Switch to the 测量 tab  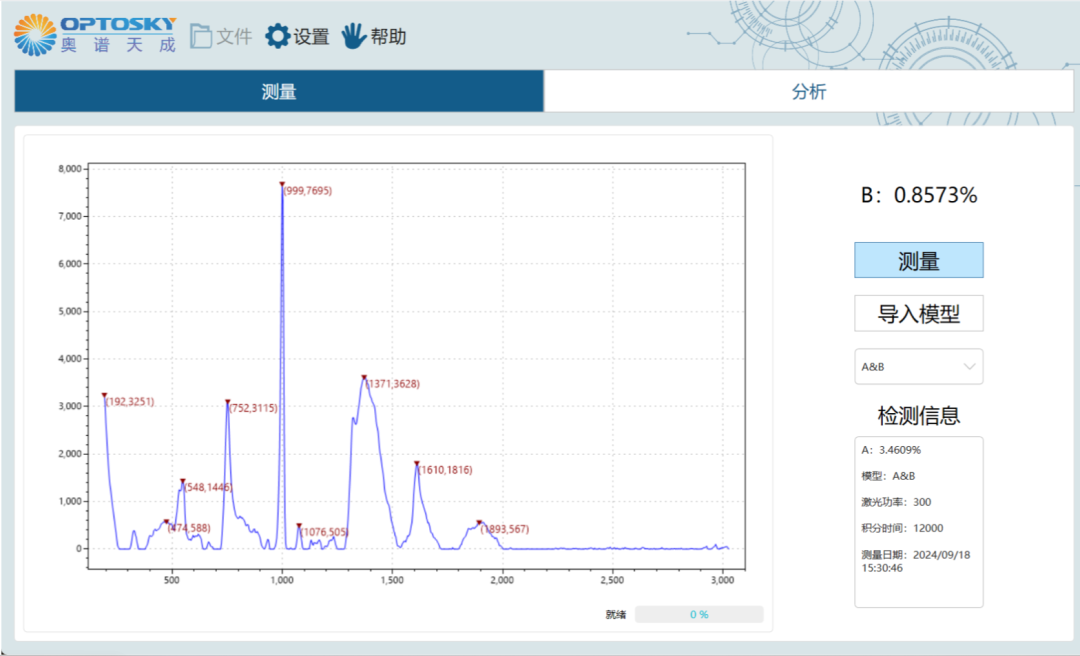[x=279, y=92]
